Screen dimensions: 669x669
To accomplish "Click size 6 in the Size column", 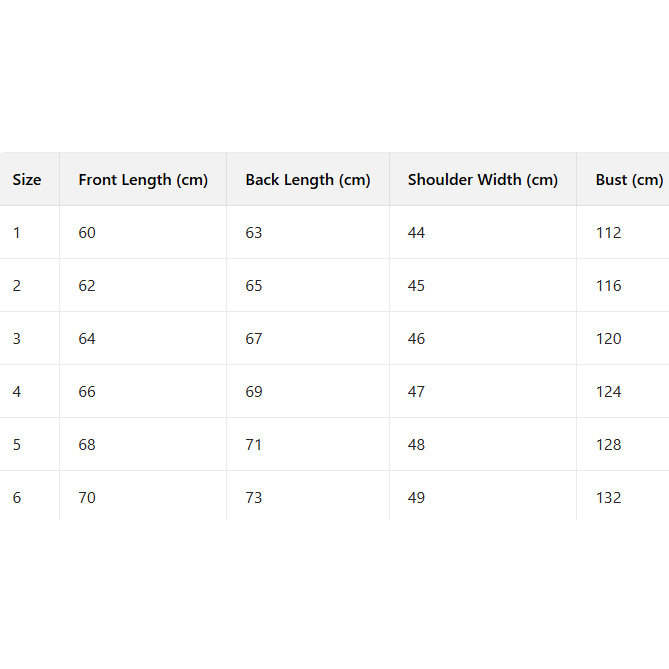I will coord(17,498).
